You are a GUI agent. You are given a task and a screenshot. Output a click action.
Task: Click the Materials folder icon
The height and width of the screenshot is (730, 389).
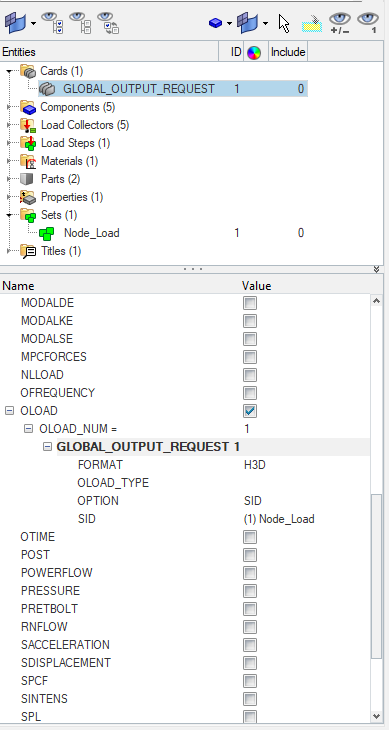pyautogui.click(x=28, y=161)
